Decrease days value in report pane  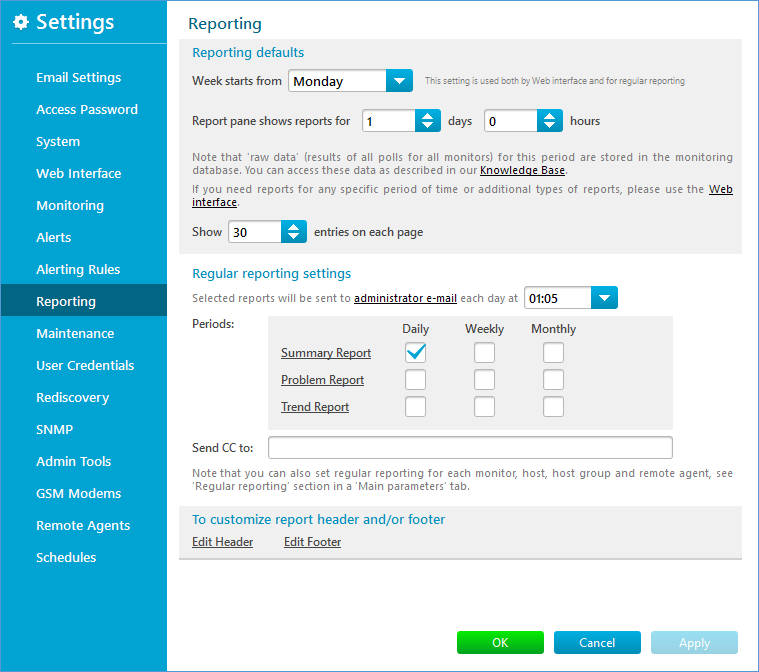427,126
